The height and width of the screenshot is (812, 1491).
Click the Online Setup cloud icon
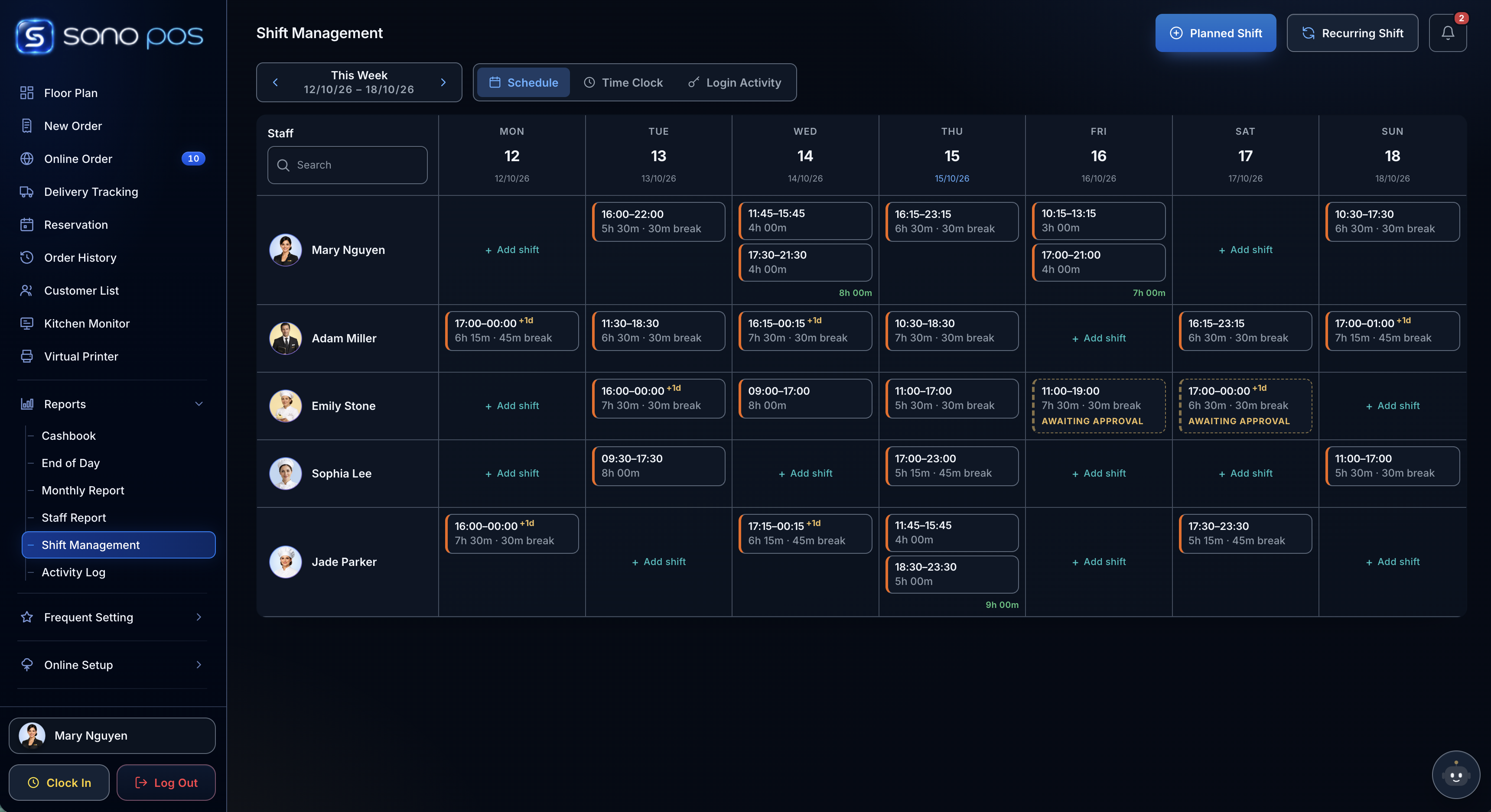tap(26, 664)
